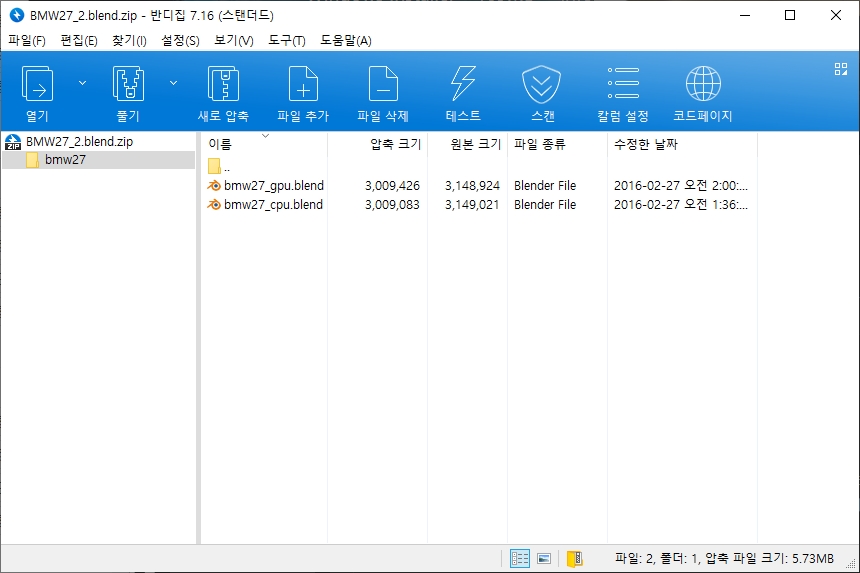Click the window resize grip in status bar corner

(x=852, y=565)
